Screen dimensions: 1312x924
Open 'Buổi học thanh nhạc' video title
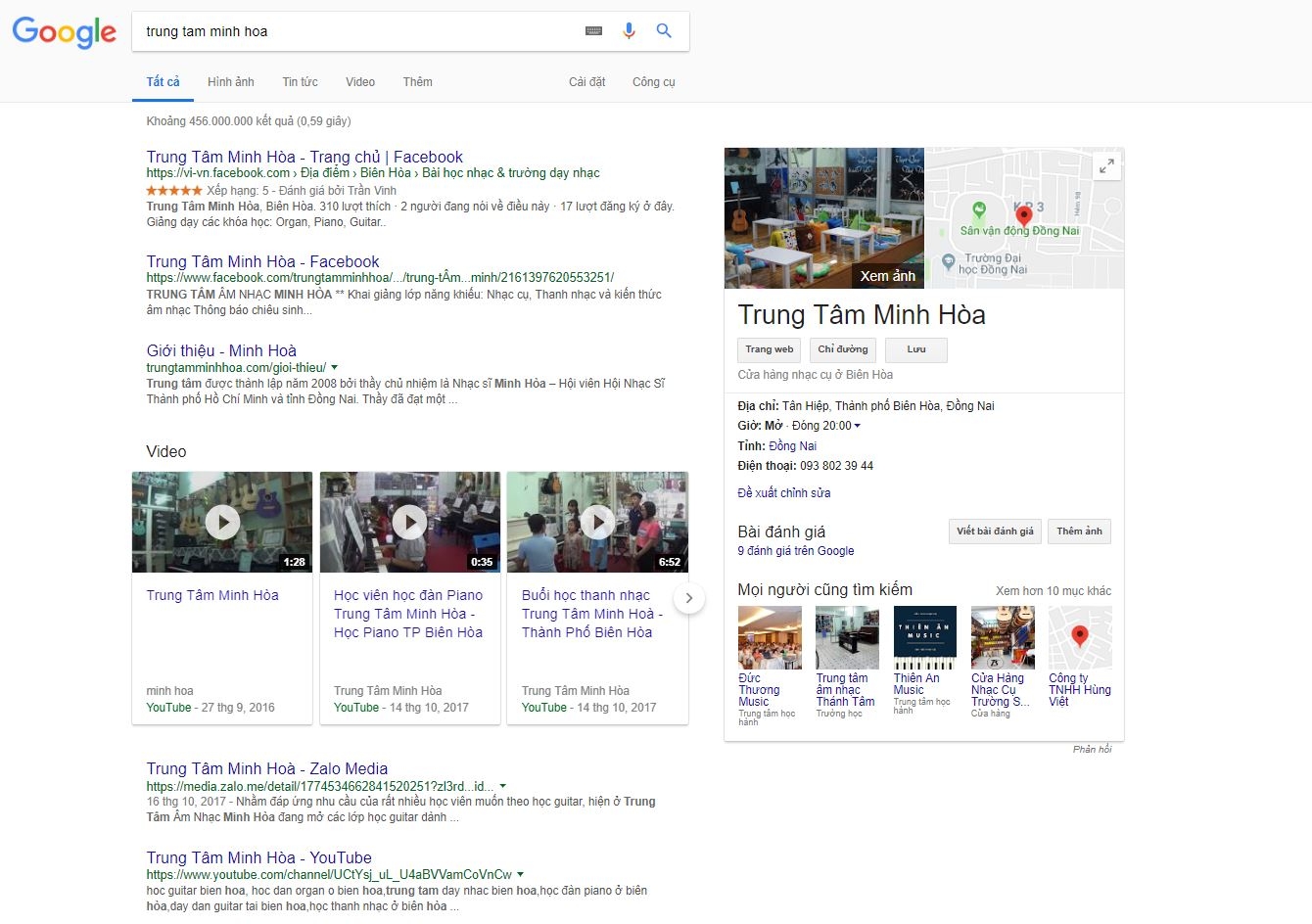592,614
